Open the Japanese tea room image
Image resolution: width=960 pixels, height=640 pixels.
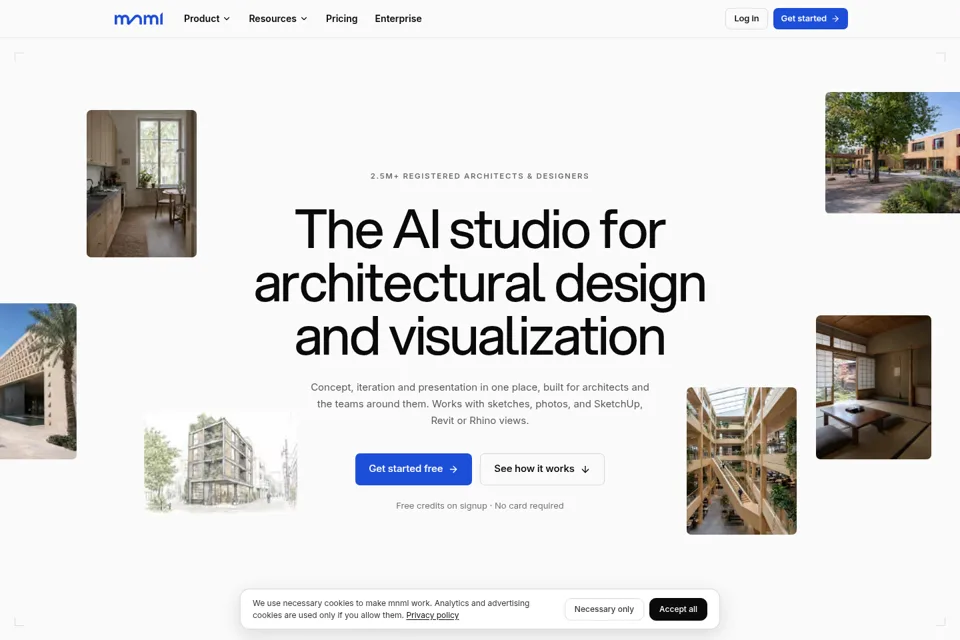tap(873, 387)
